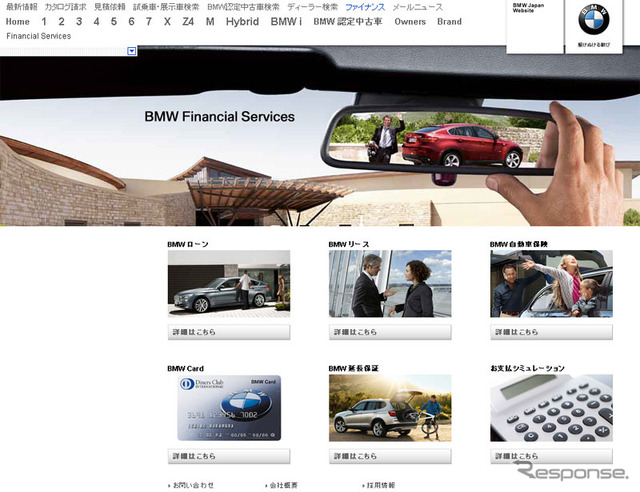Image resolution: width=640 pixels, height=492 pixels.
Task: Open the X models menu
Action: tap(167, 22)
